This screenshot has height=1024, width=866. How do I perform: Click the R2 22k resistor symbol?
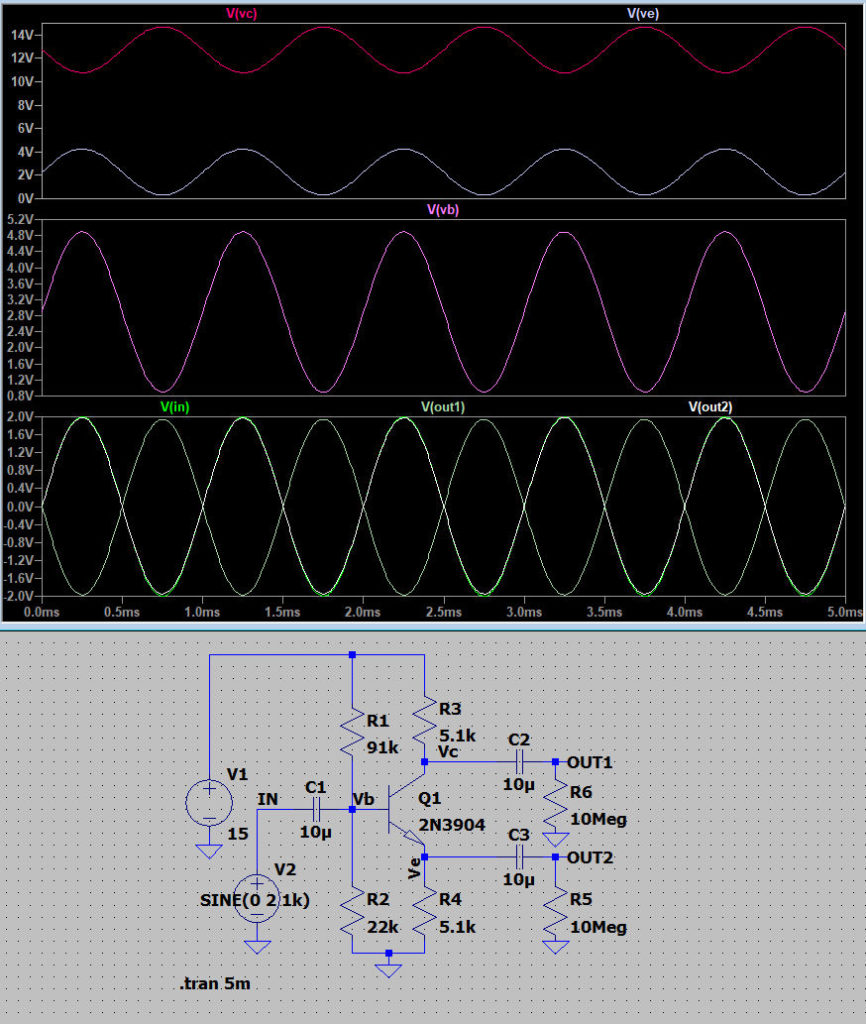point(352,912)
